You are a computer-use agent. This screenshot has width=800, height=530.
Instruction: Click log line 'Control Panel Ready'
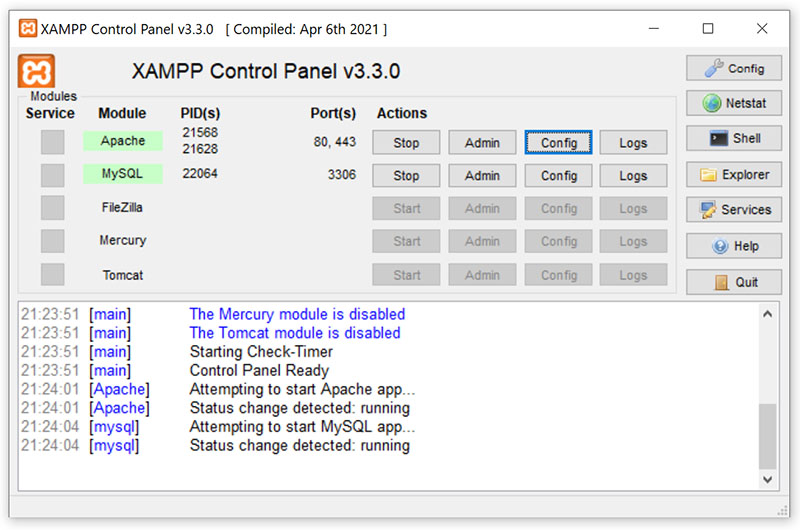259,371
